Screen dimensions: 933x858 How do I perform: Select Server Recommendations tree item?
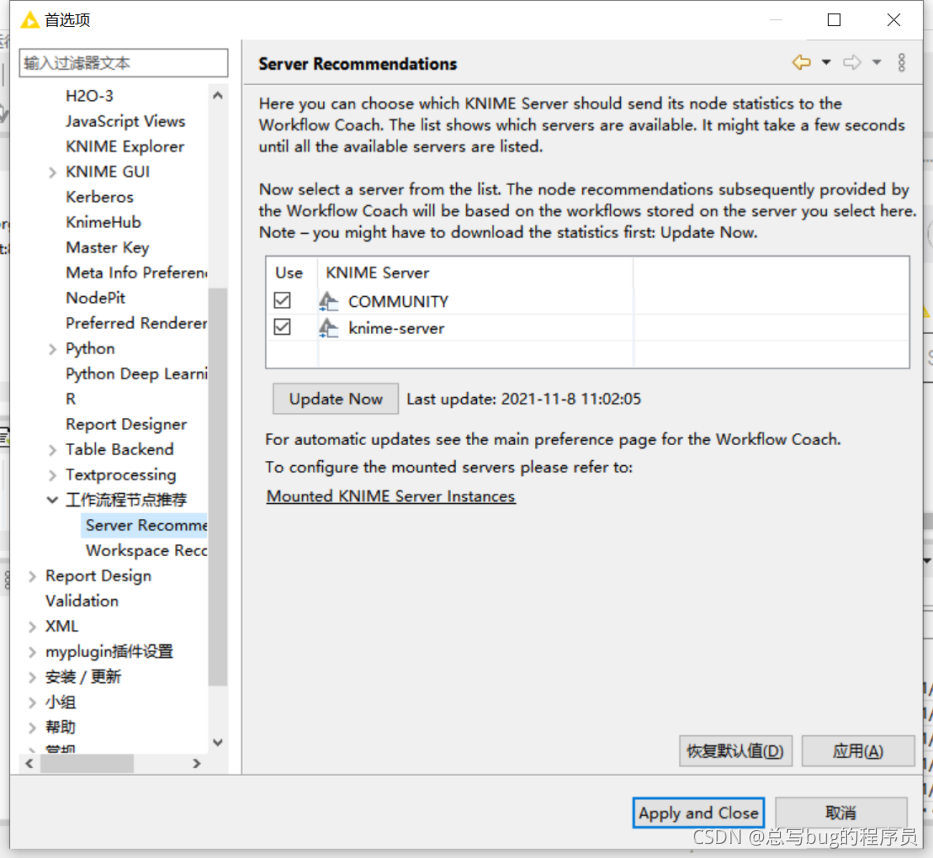coord(146,525)
